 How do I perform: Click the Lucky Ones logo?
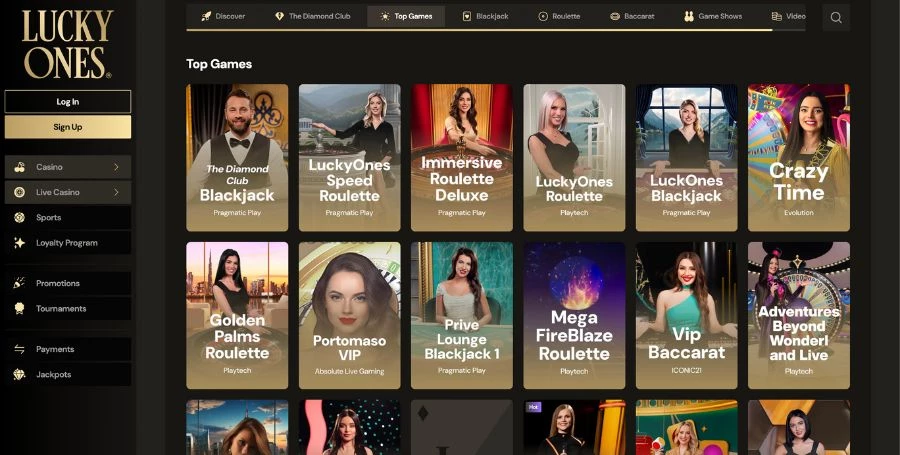tap(67, 44)
